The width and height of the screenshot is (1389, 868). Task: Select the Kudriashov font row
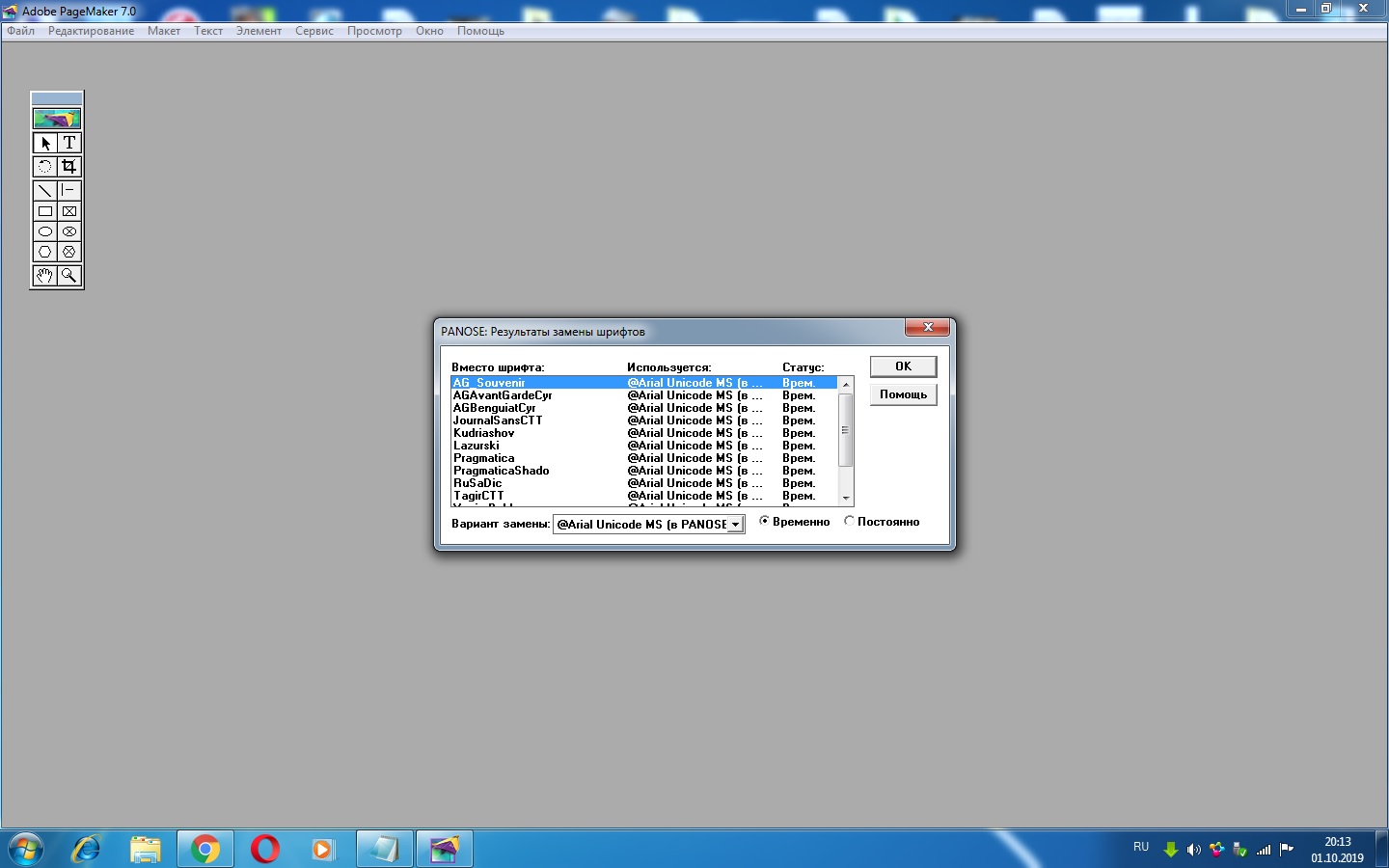click(x=643, y=433)
